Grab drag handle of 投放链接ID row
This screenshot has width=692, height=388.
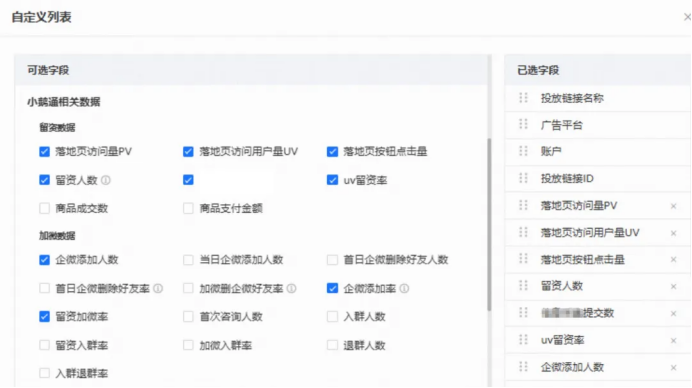point(523,178)
